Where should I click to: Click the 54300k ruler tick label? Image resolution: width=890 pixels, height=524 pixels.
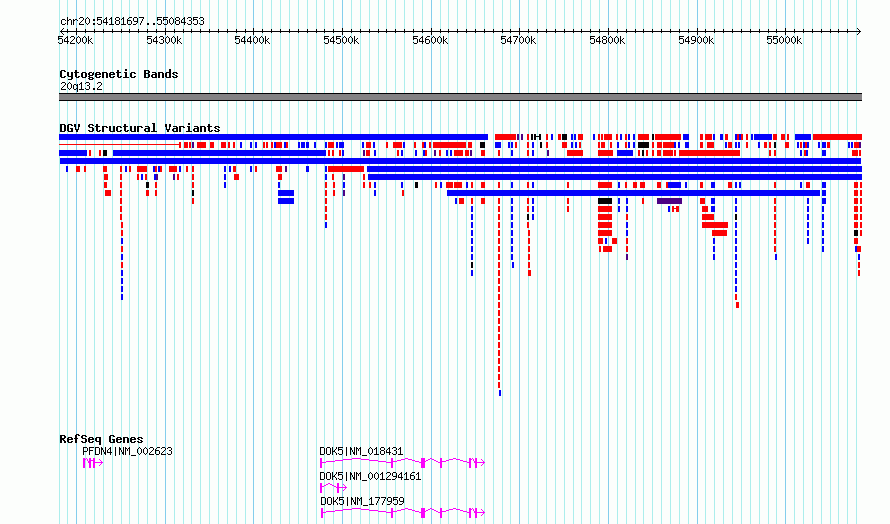pos(164,40)
